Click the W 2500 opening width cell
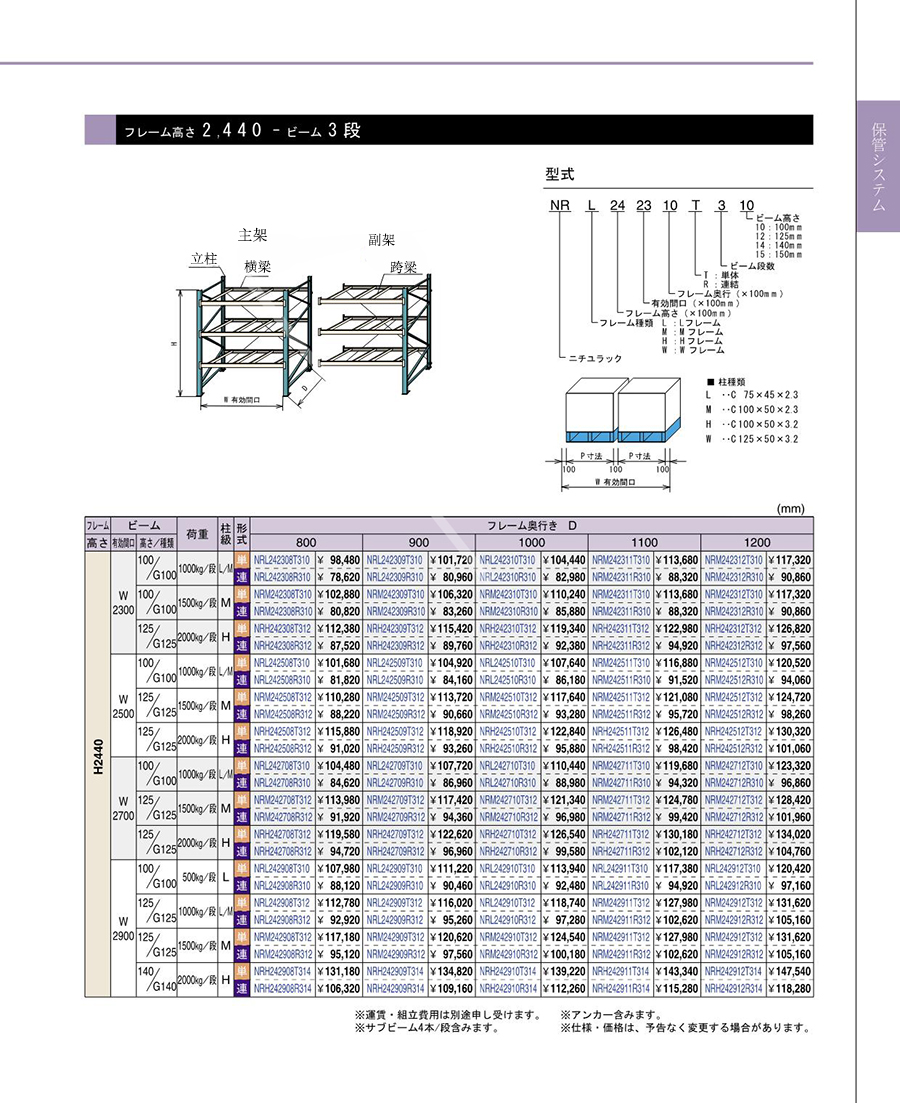Screen dimensions: 900x1103 point(123,706)
